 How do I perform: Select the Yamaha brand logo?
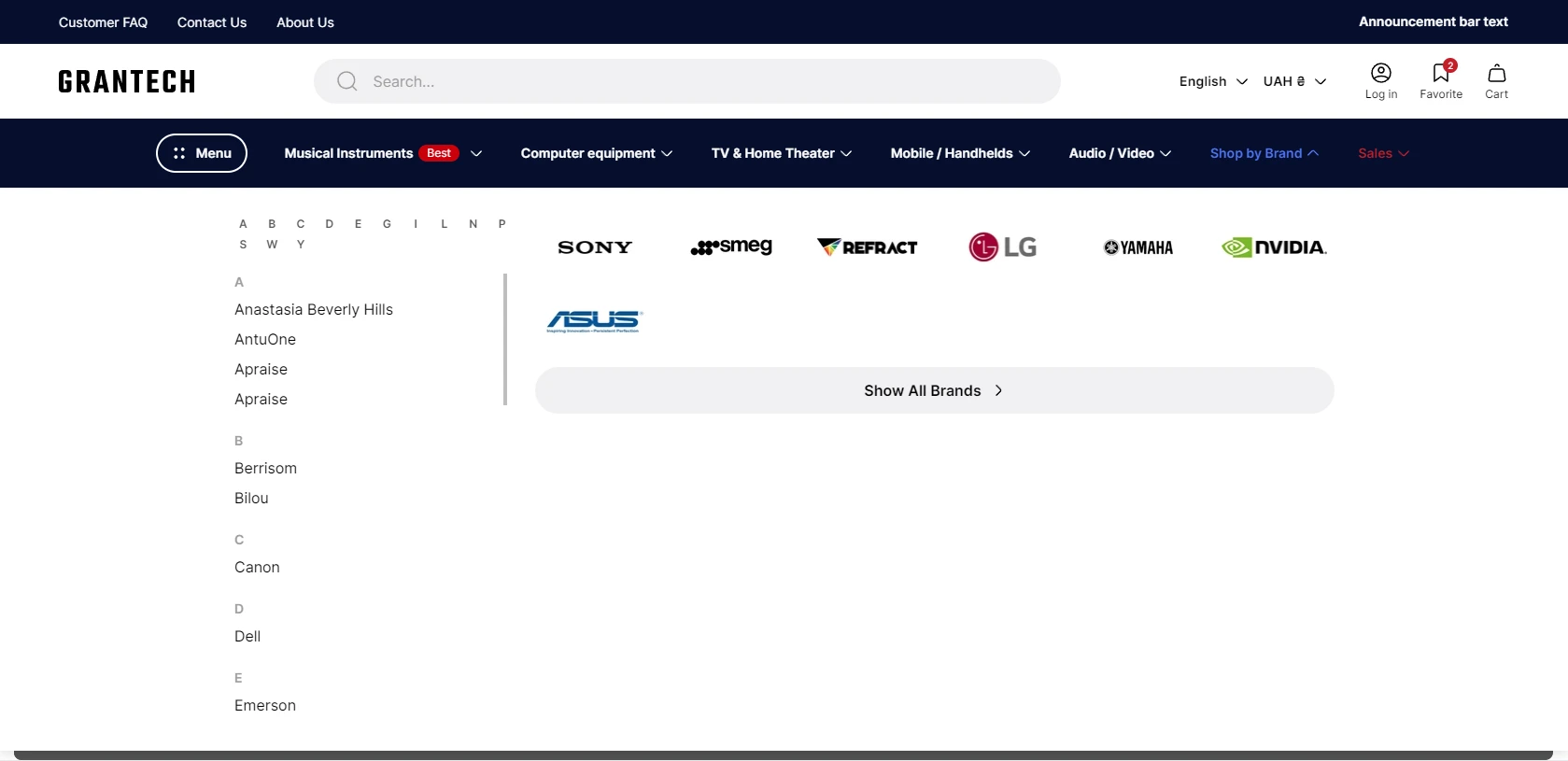(x=1138, y=247)
